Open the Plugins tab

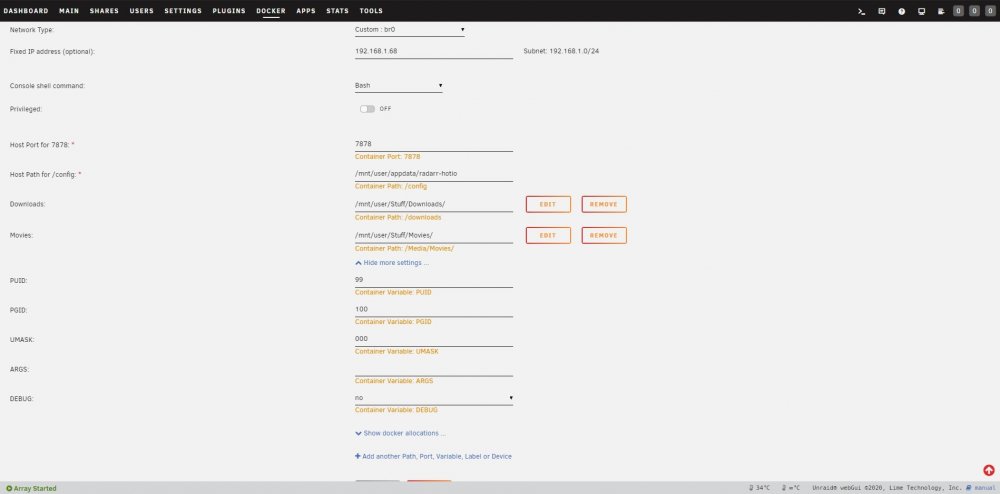click(229, 11)
